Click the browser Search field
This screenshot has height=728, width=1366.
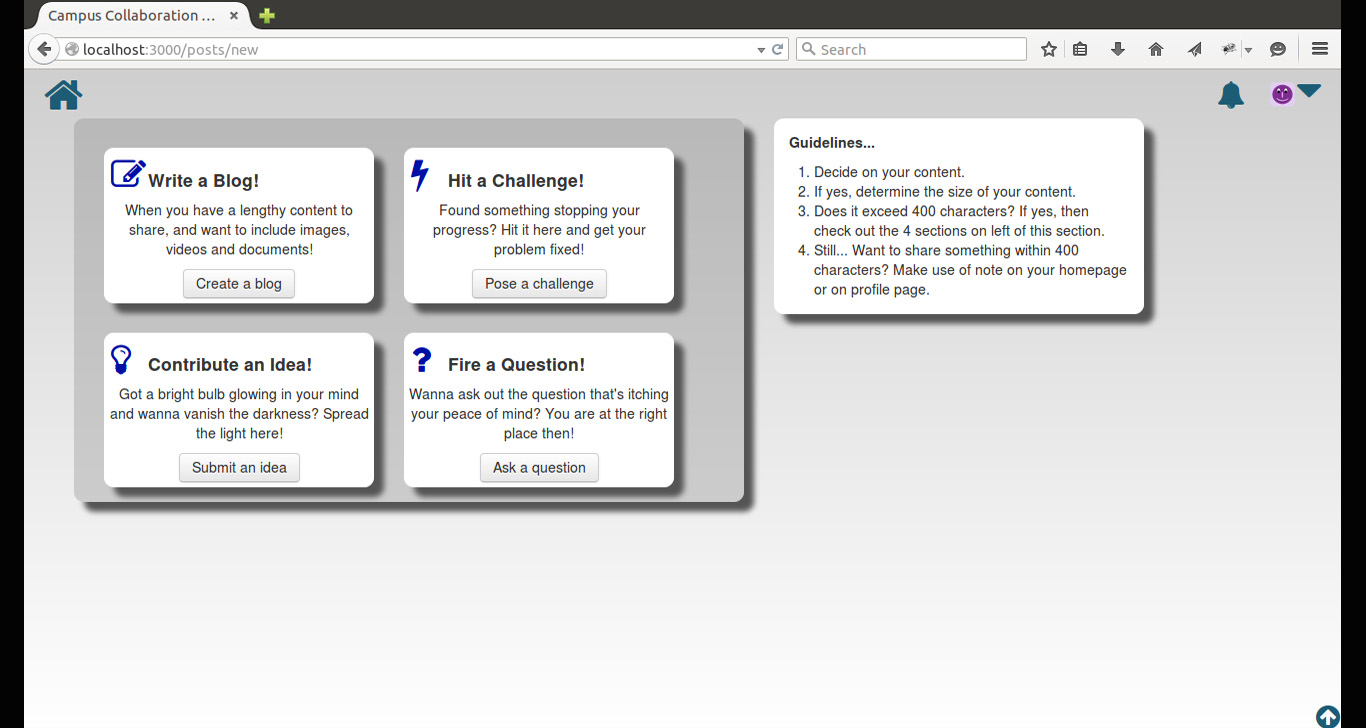(911, 49)
